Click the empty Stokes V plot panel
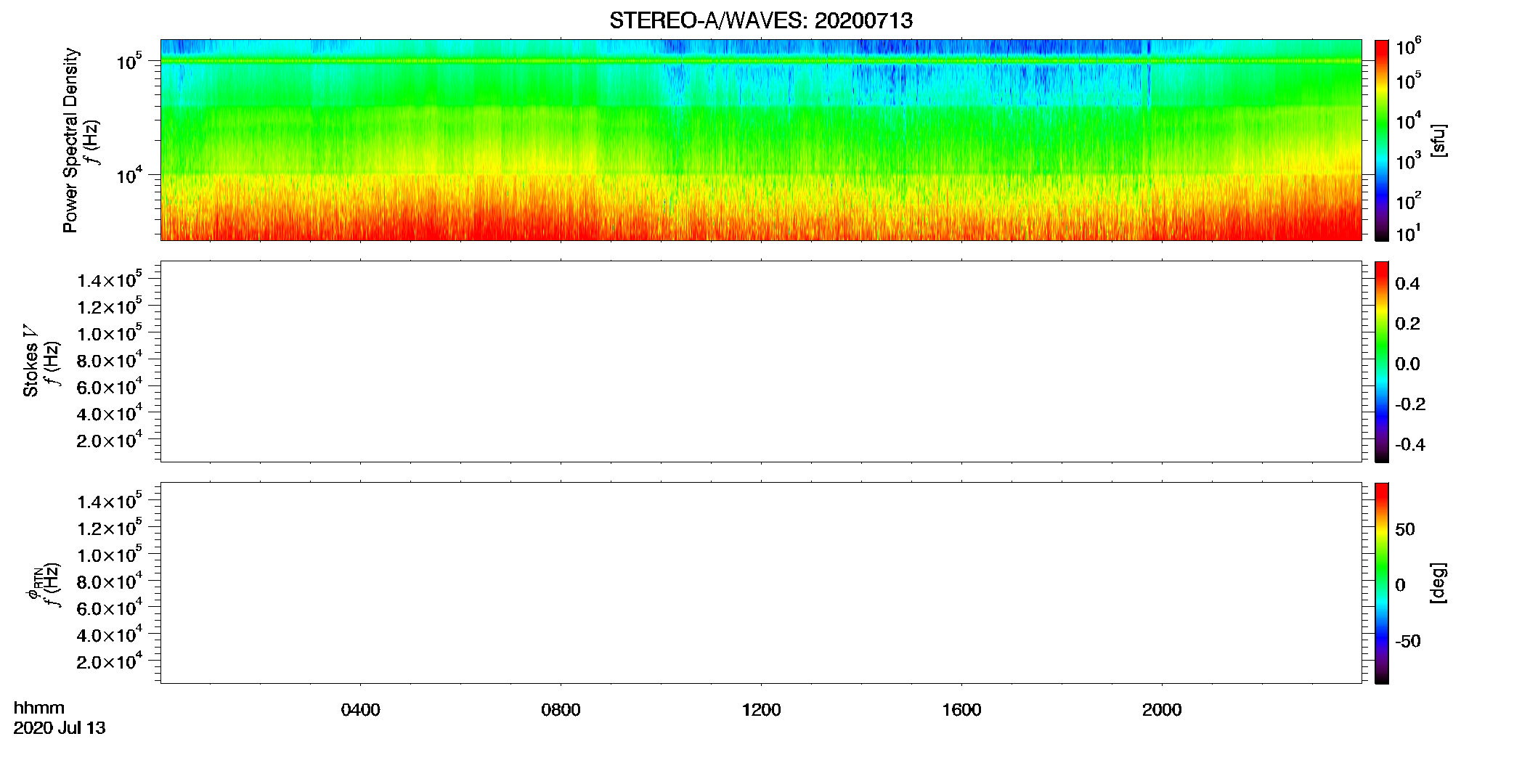The height and width of the screenshot is (784, 1522). 761,362
